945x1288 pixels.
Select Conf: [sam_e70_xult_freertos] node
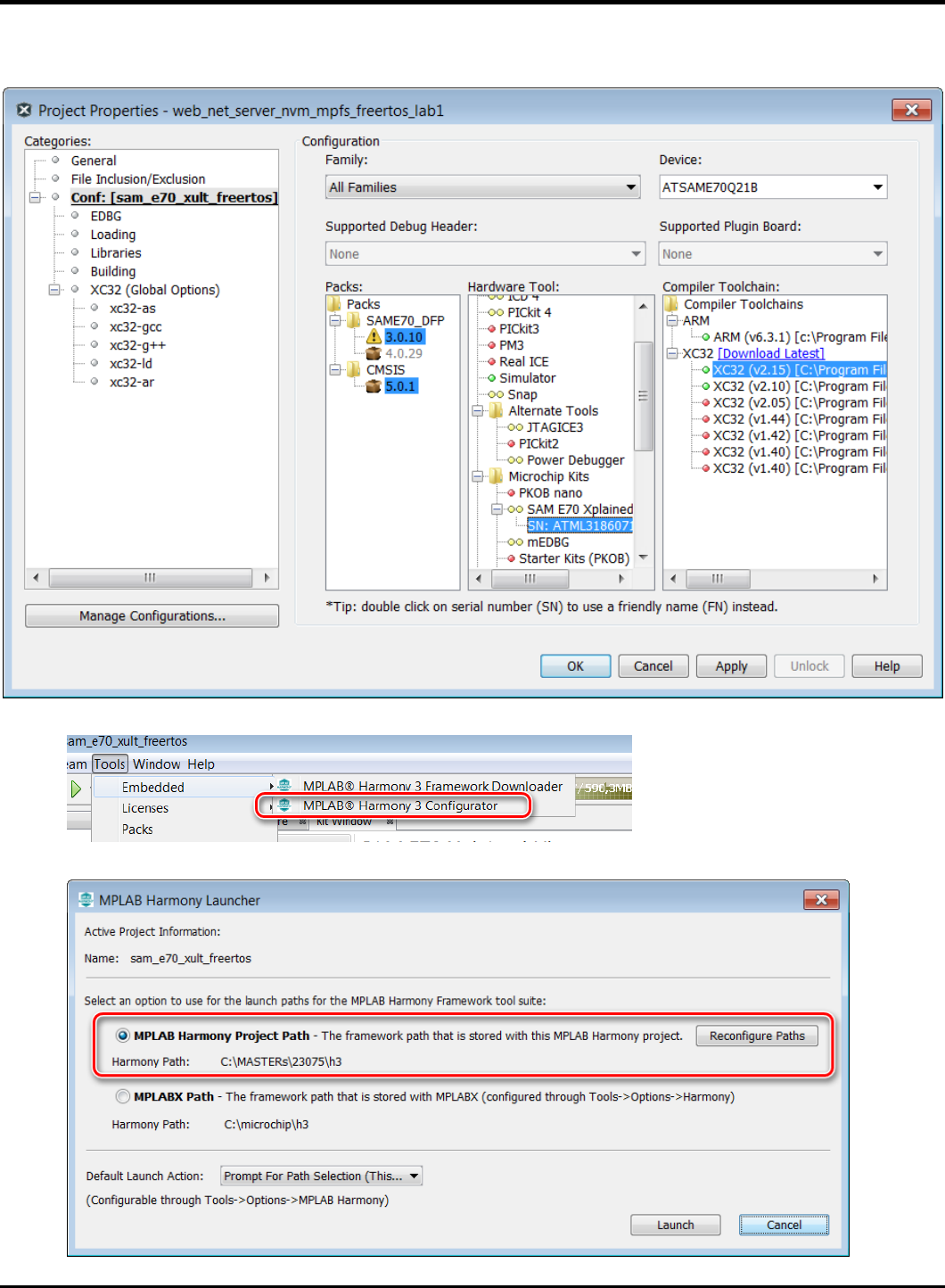point(174,197)
